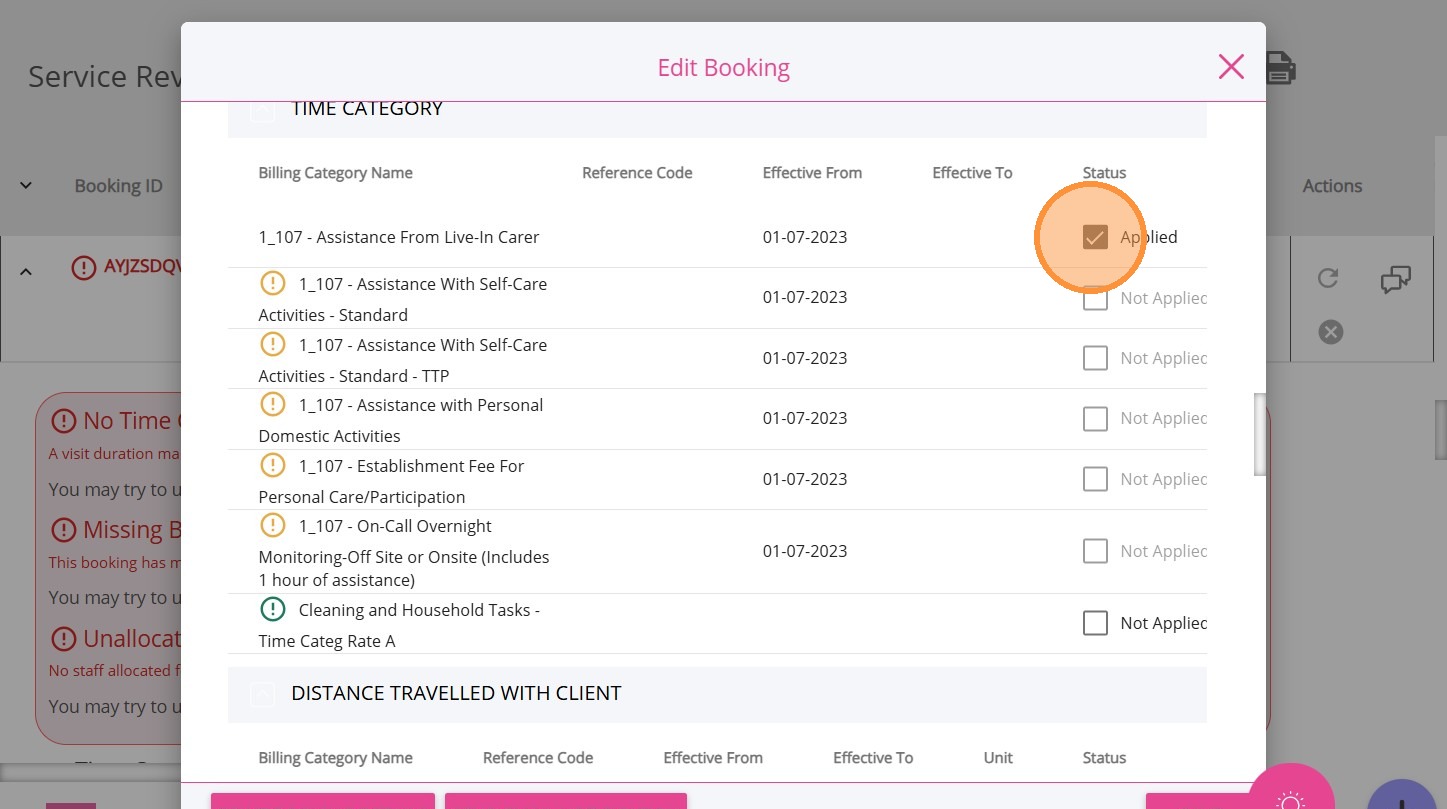Click the refresh icon in Actions column
The image size is (1447, 809).
pyautogui.click(x=1328, y=278)
